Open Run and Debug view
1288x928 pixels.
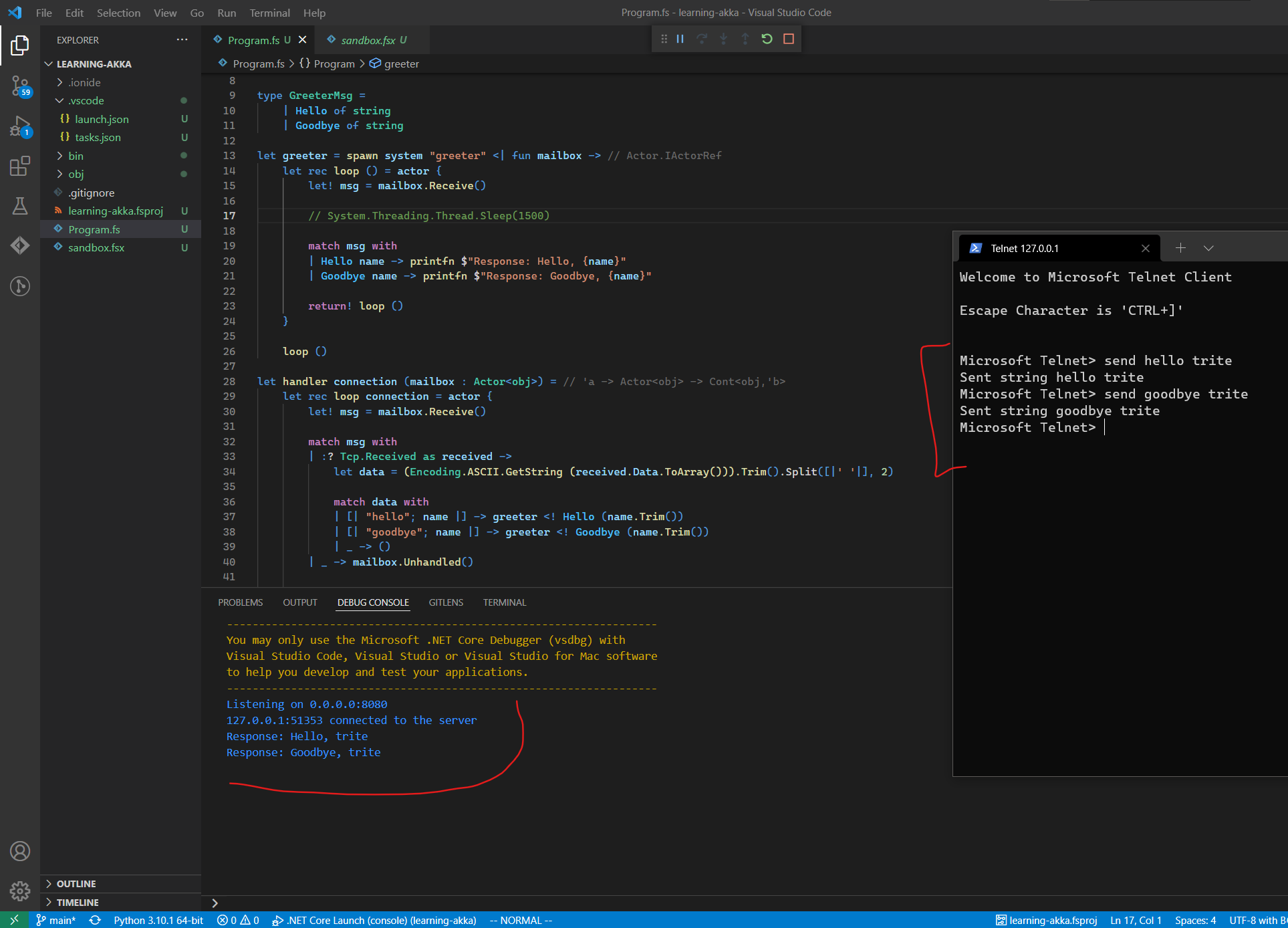point(20,126)
